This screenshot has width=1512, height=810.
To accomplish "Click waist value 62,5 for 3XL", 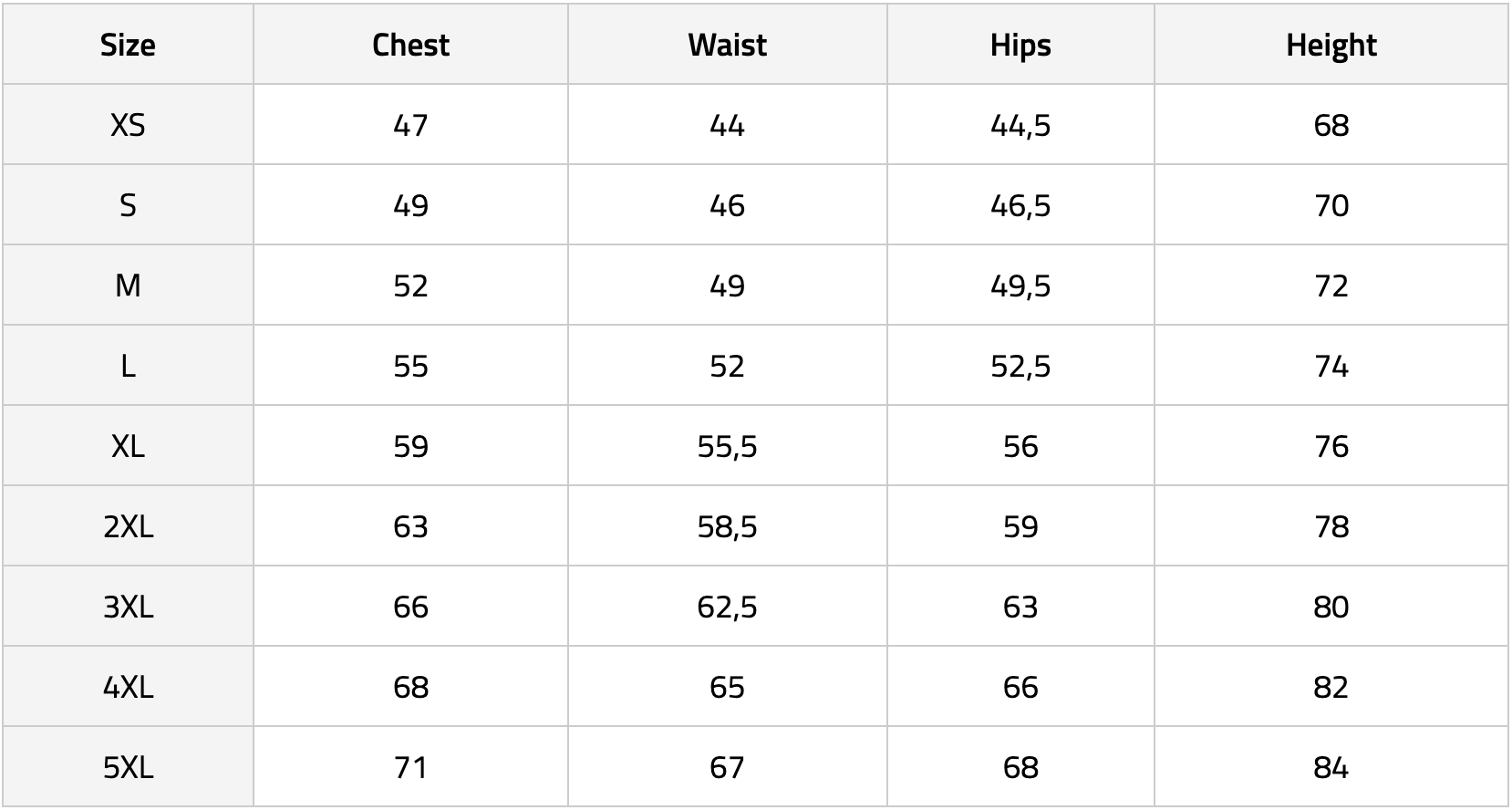I will click(727, 607).
